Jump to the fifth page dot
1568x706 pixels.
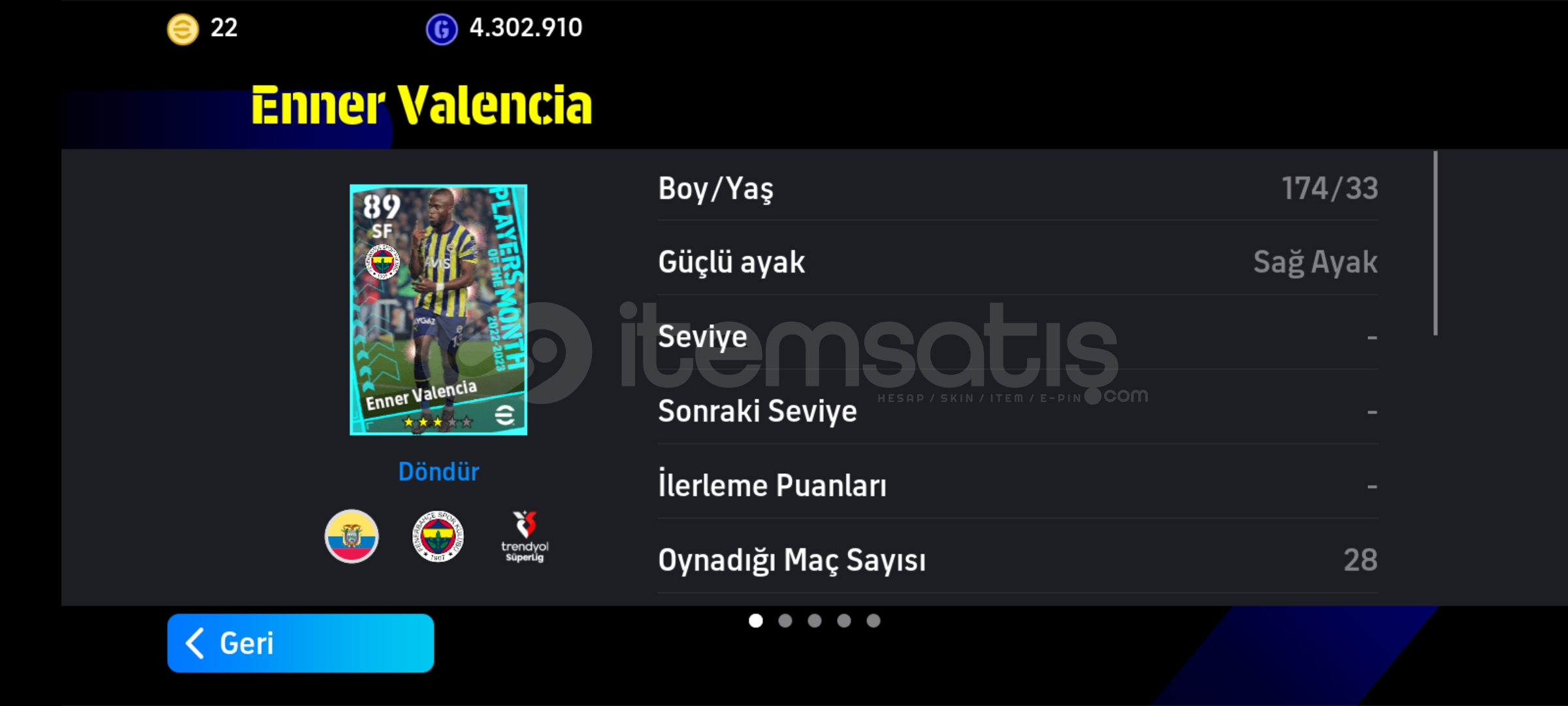874,620
